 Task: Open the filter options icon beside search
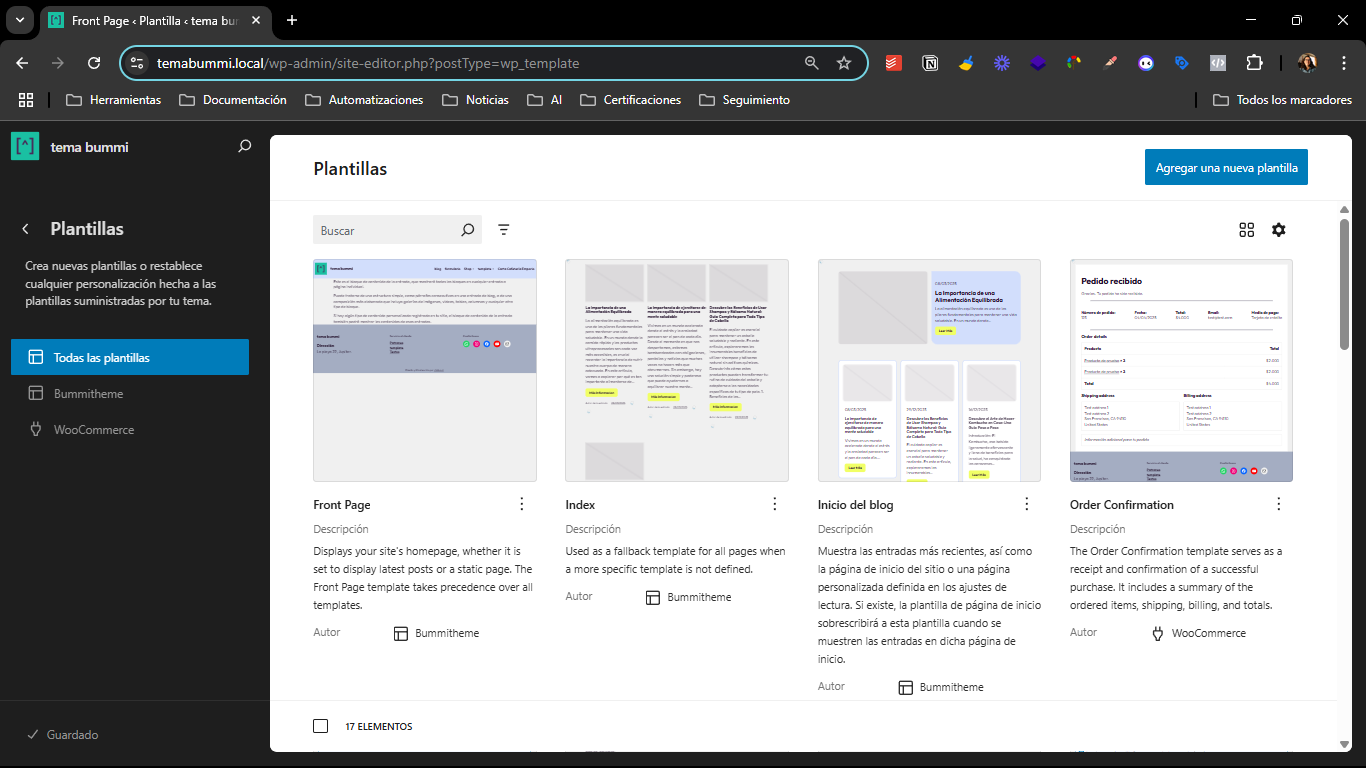[x=504, y=230]
